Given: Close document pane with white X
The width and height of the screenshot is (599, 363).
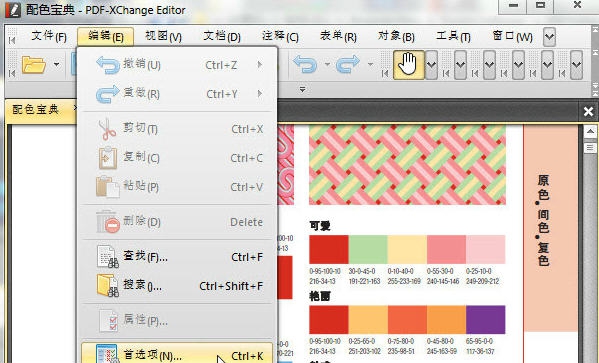Looking at the screenshot, I should [x=589, y=112].
